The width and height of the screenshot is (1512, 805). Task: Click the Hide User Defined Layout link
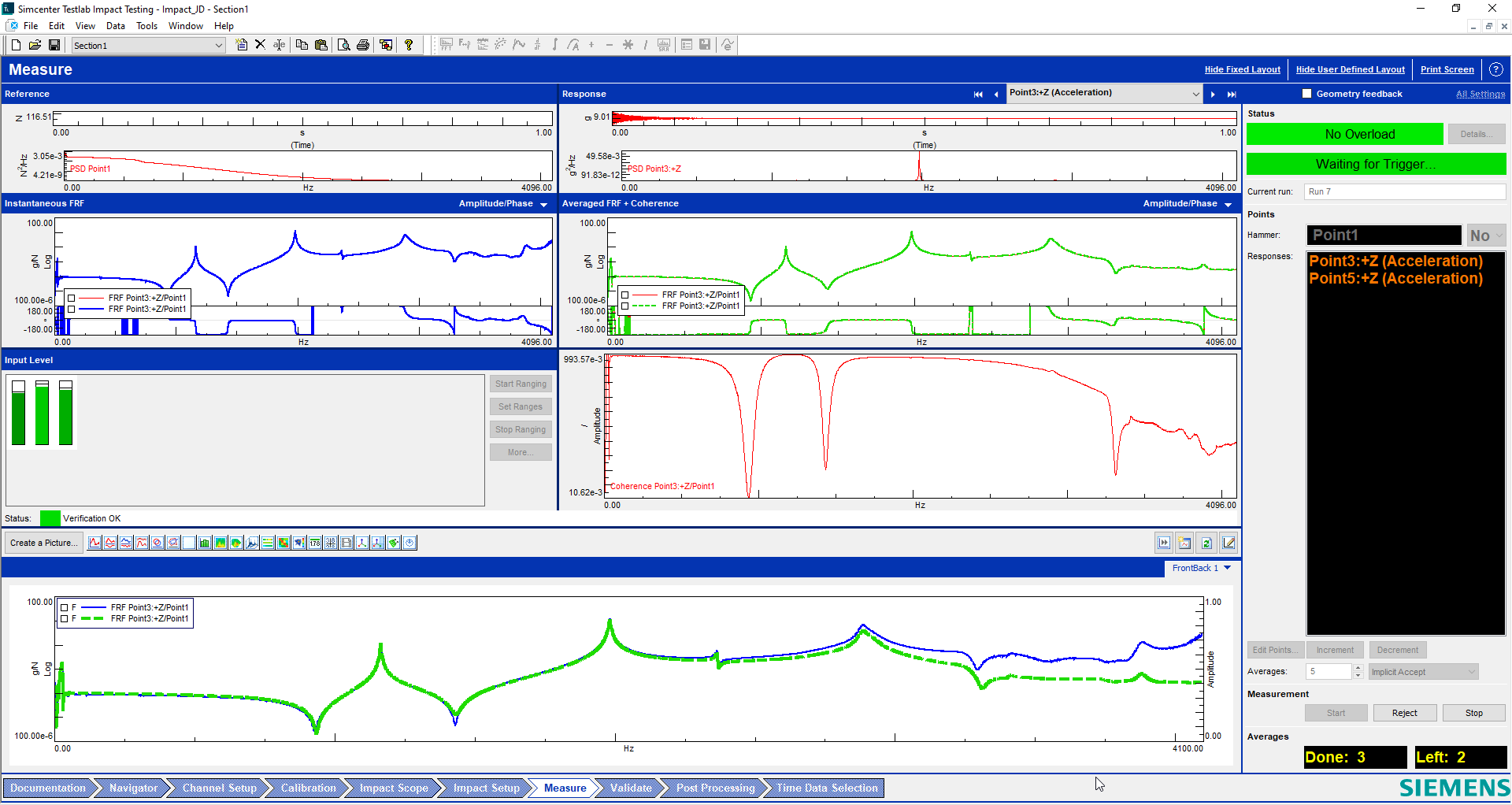pos(1350,69)
